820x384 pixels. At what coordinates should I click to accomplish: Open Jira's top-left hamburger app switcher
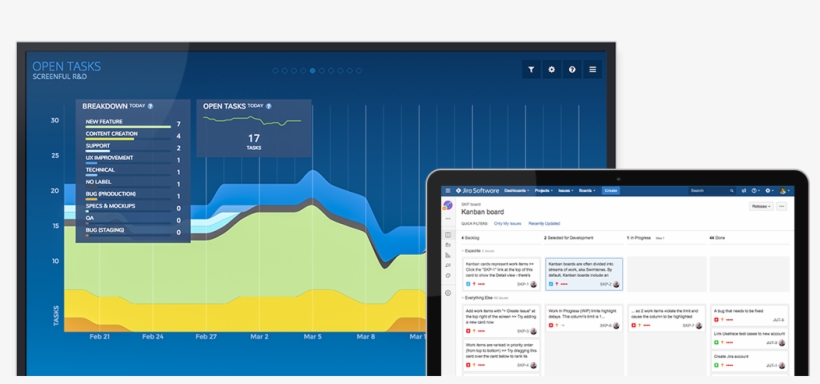click(x=448, y=191)
